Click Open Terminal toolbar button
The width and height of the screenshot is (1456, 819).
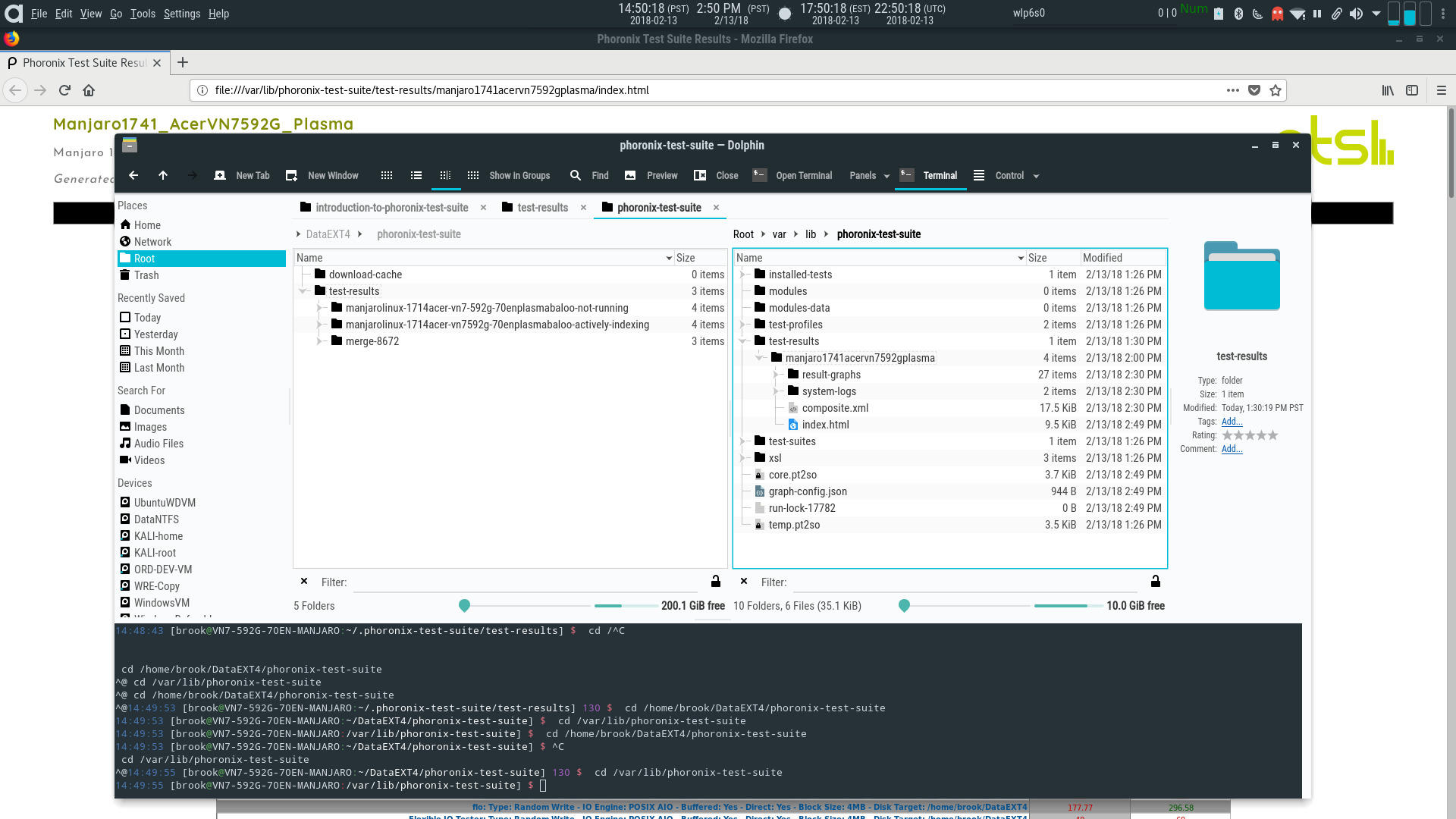coord(792,175)
